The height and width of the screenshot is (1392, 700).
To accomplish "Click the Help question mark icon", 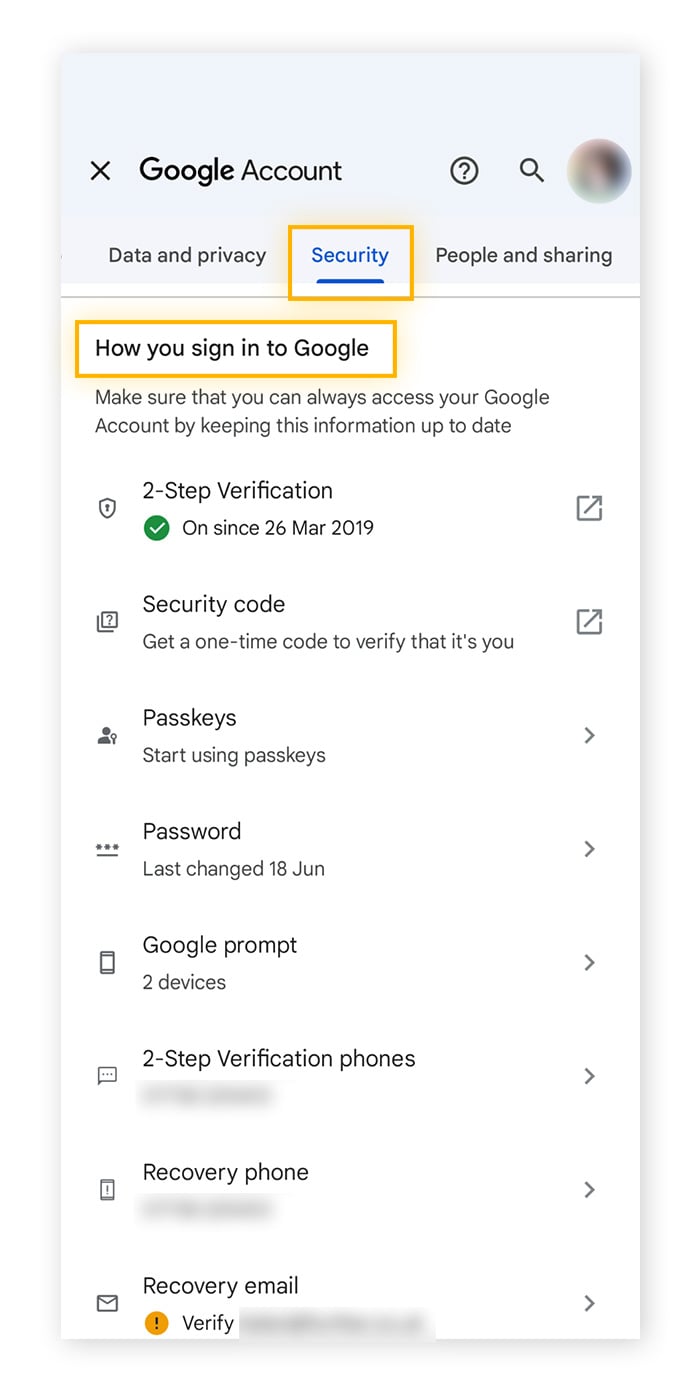I will pos(464,171).
